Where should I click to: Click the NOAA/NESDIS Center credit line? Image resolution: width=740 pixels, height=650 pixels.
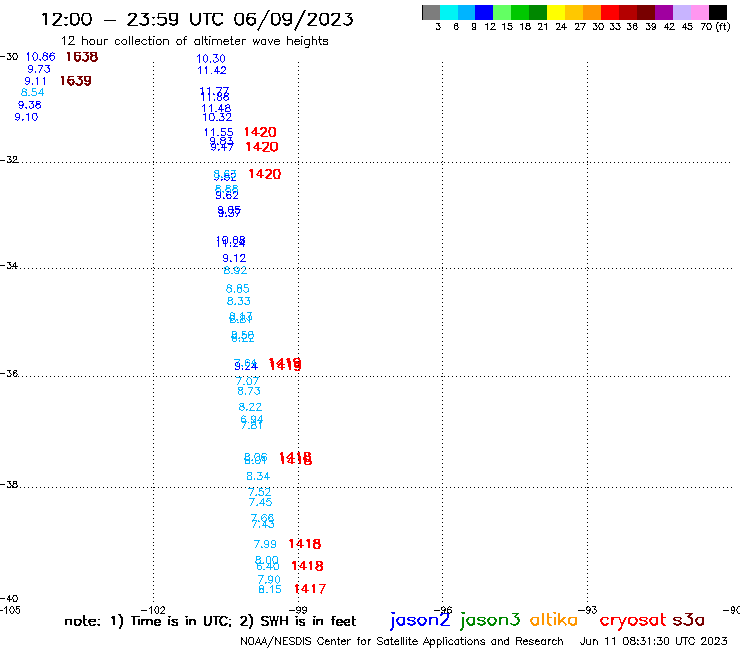(x=402, y=641)
